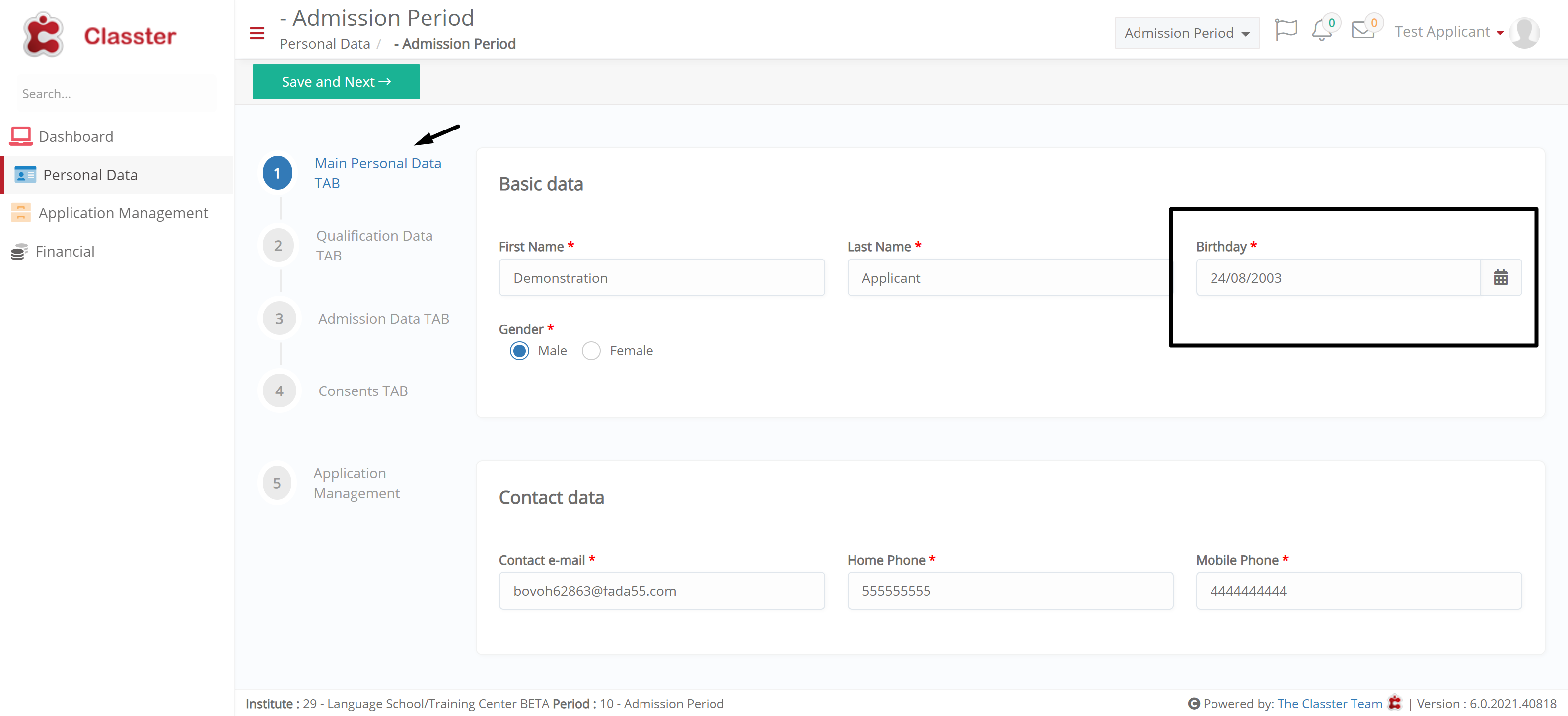The width and height of the screenshot is (1568, 716).
Task: Switch to Main Personal Data TAB
Action: (377, 173)
